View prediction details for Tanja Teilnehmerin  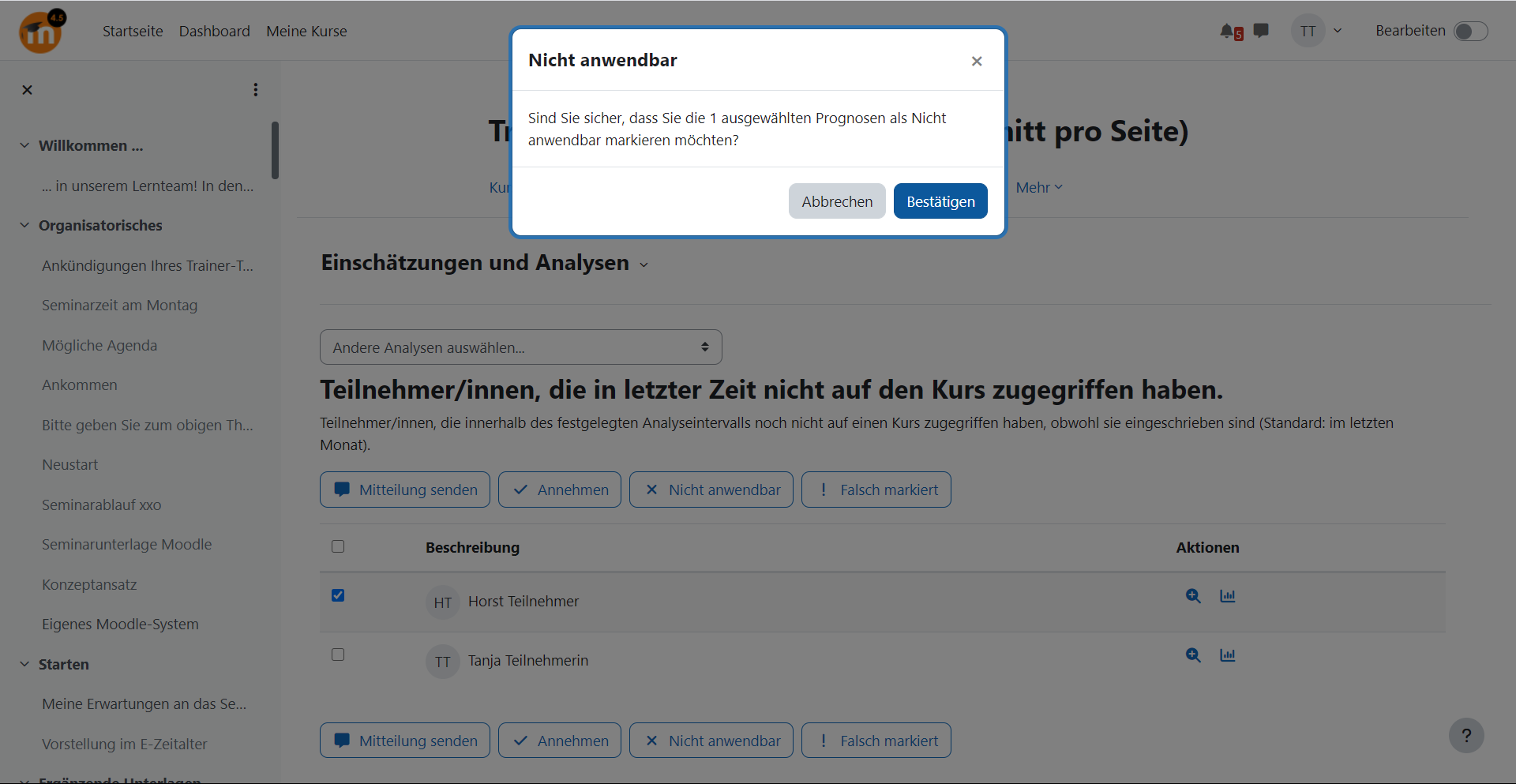tap(1193, 655)
